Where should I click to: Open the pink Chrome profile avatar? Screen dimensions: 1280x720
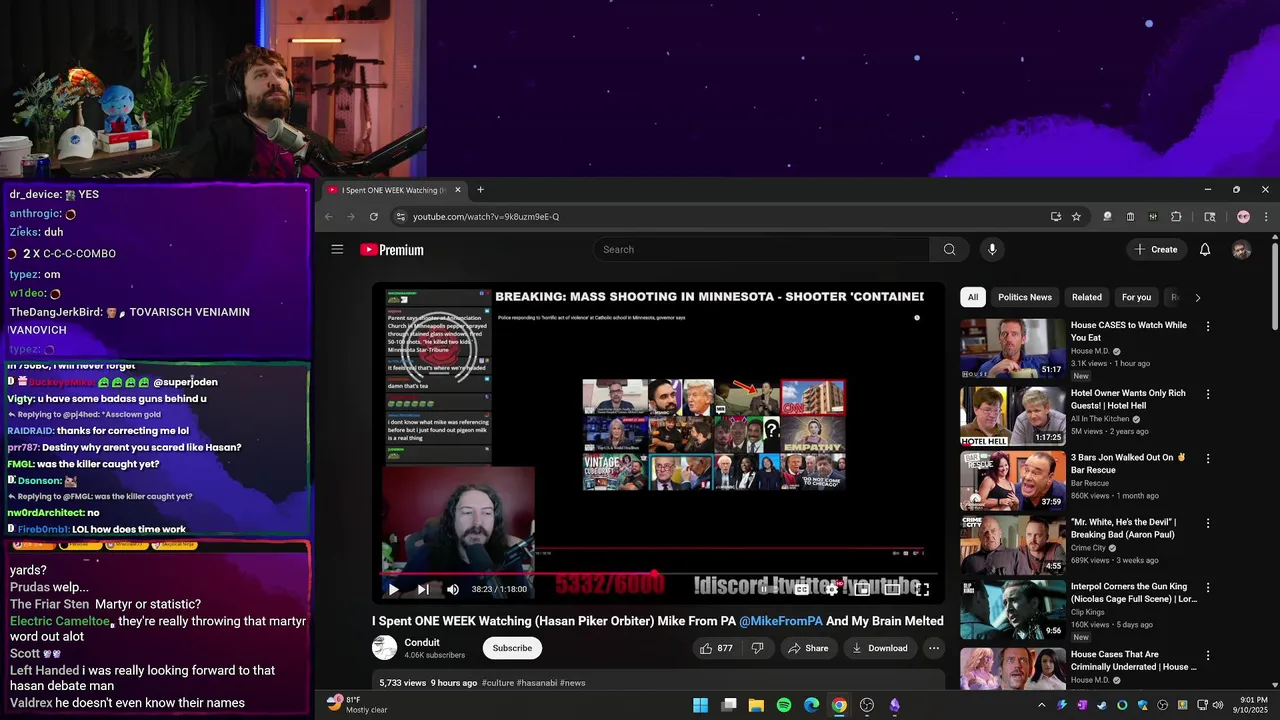1243,216
